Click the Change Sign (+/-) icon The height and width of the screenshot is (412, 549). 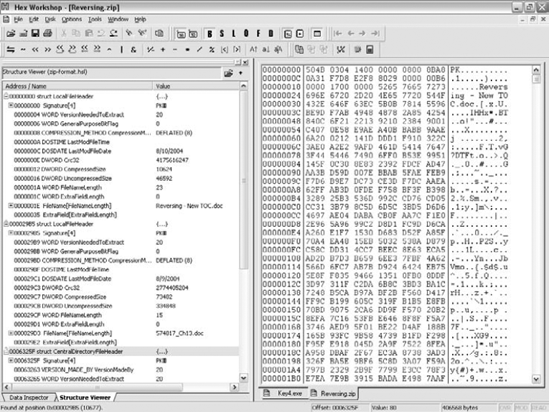tap(151, 50)
